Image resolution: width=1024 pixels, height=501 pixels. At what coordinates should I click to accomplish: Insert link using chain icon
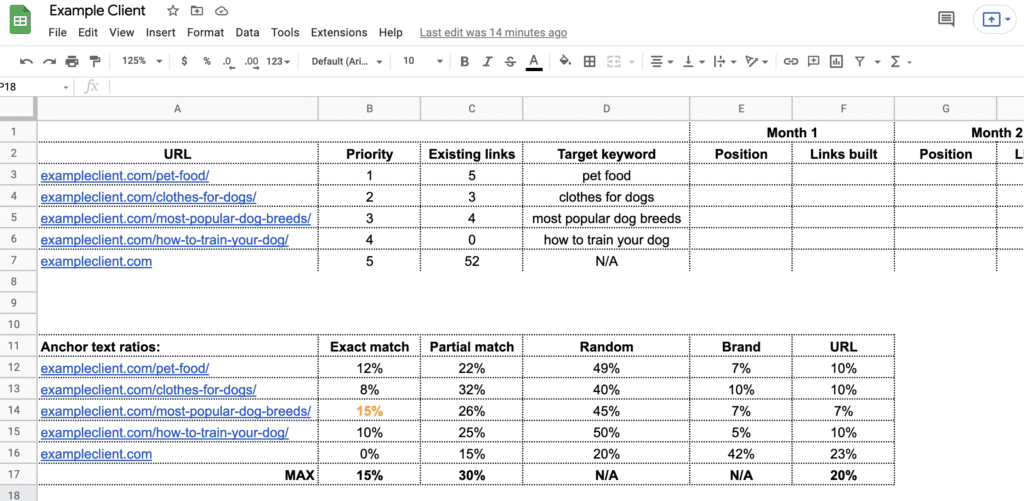[791, 61]
